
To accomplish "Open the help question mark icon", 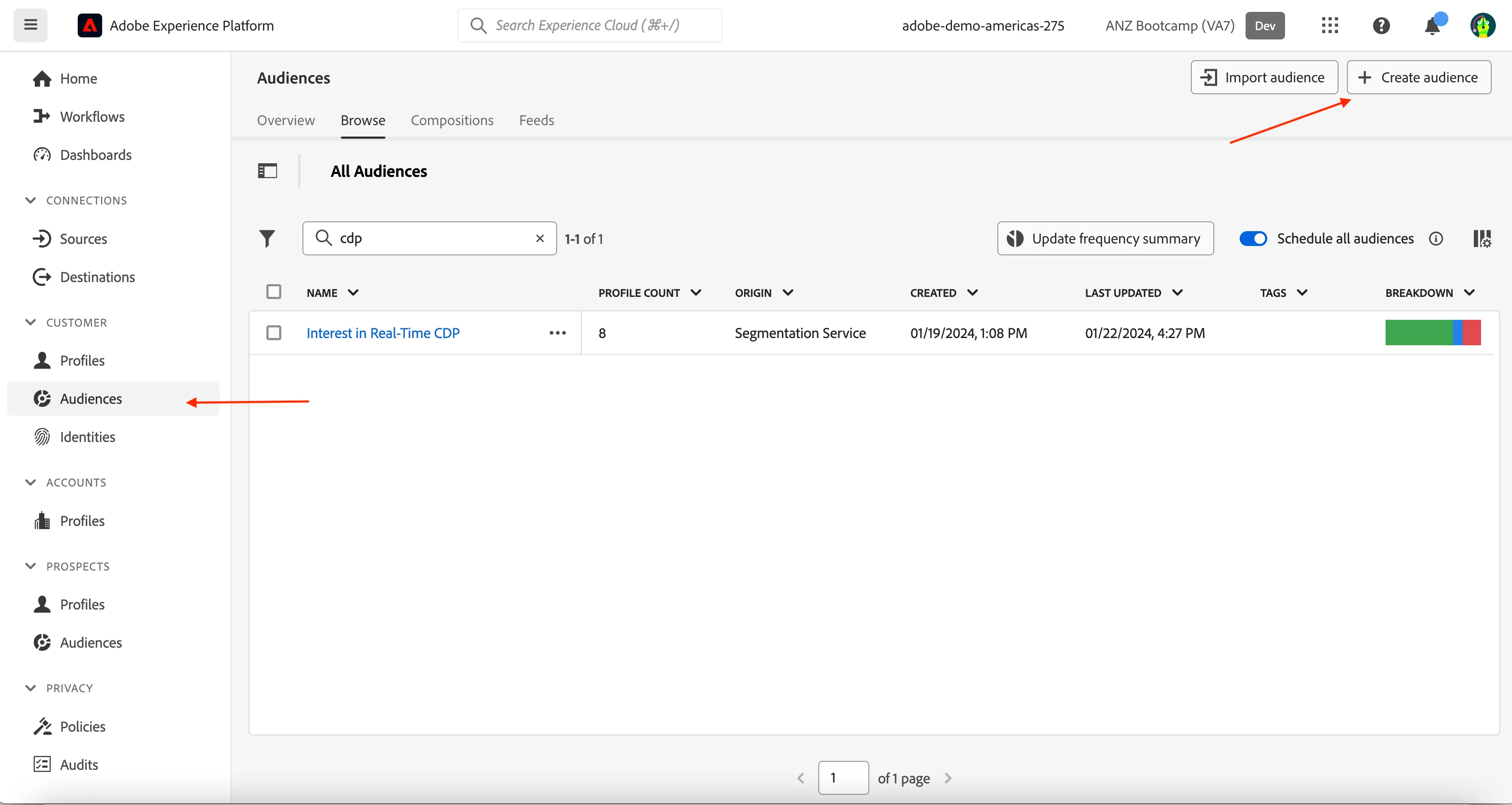I will [x=1381, y=25].
